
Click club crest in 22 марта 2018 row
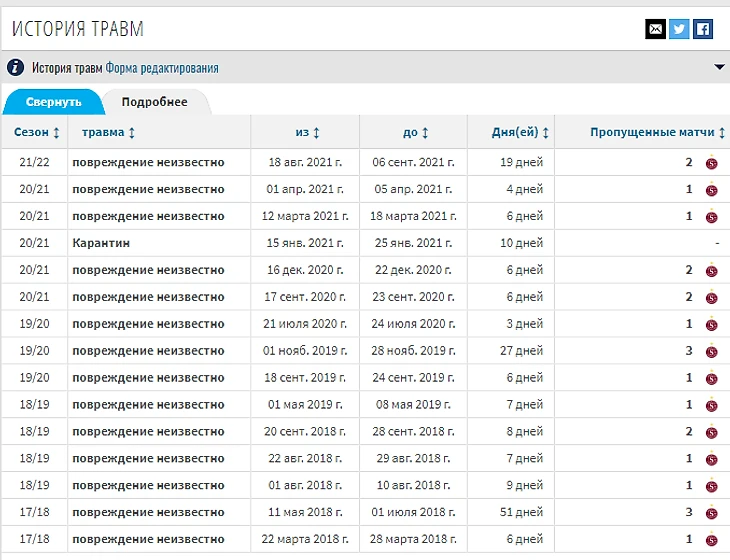click(711, 540)
